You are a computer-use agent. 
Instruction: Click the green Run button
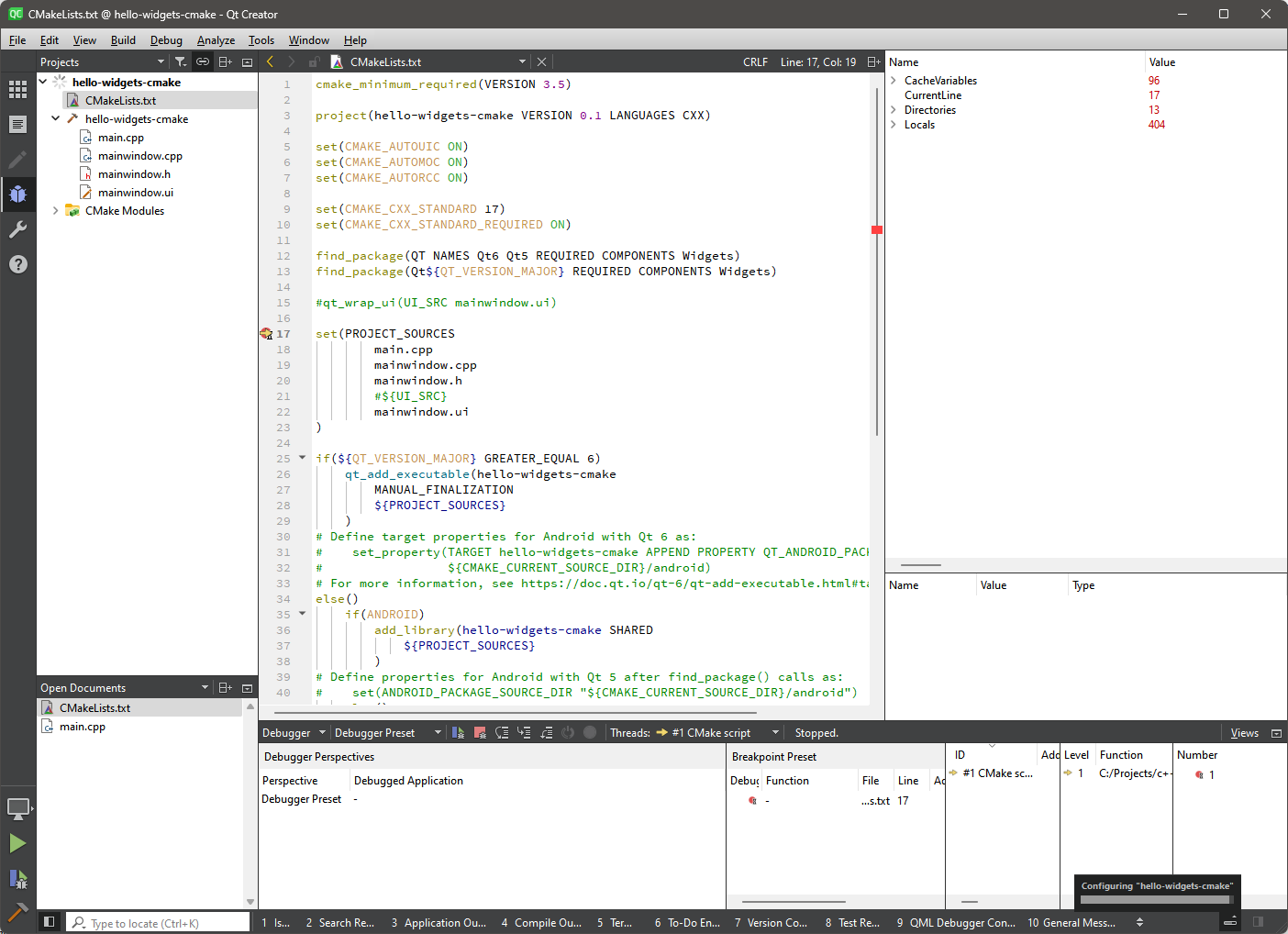pyautogui.click(x=17, y=843)
